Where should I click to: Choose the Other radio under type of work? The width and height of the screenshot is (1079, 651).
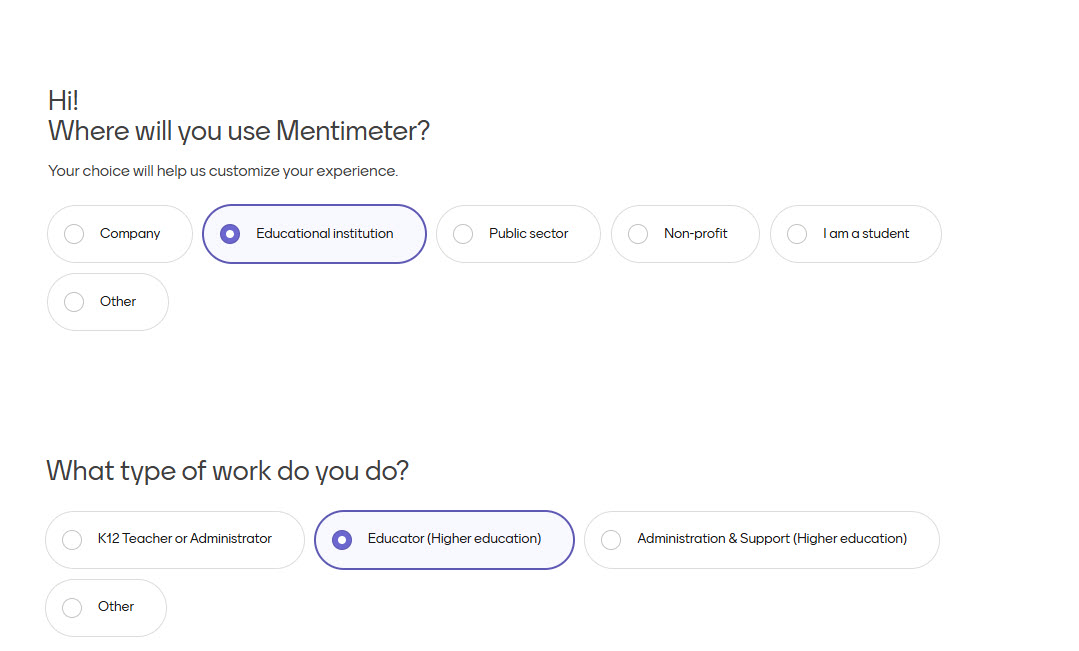[x=72, y=607]
